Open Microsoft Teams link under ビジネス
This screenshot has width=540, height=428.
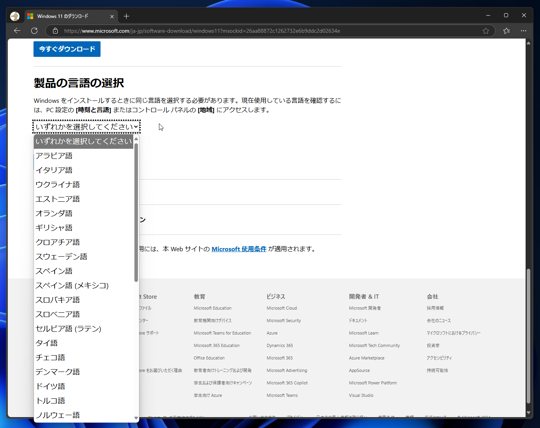[x=282, y=395]
